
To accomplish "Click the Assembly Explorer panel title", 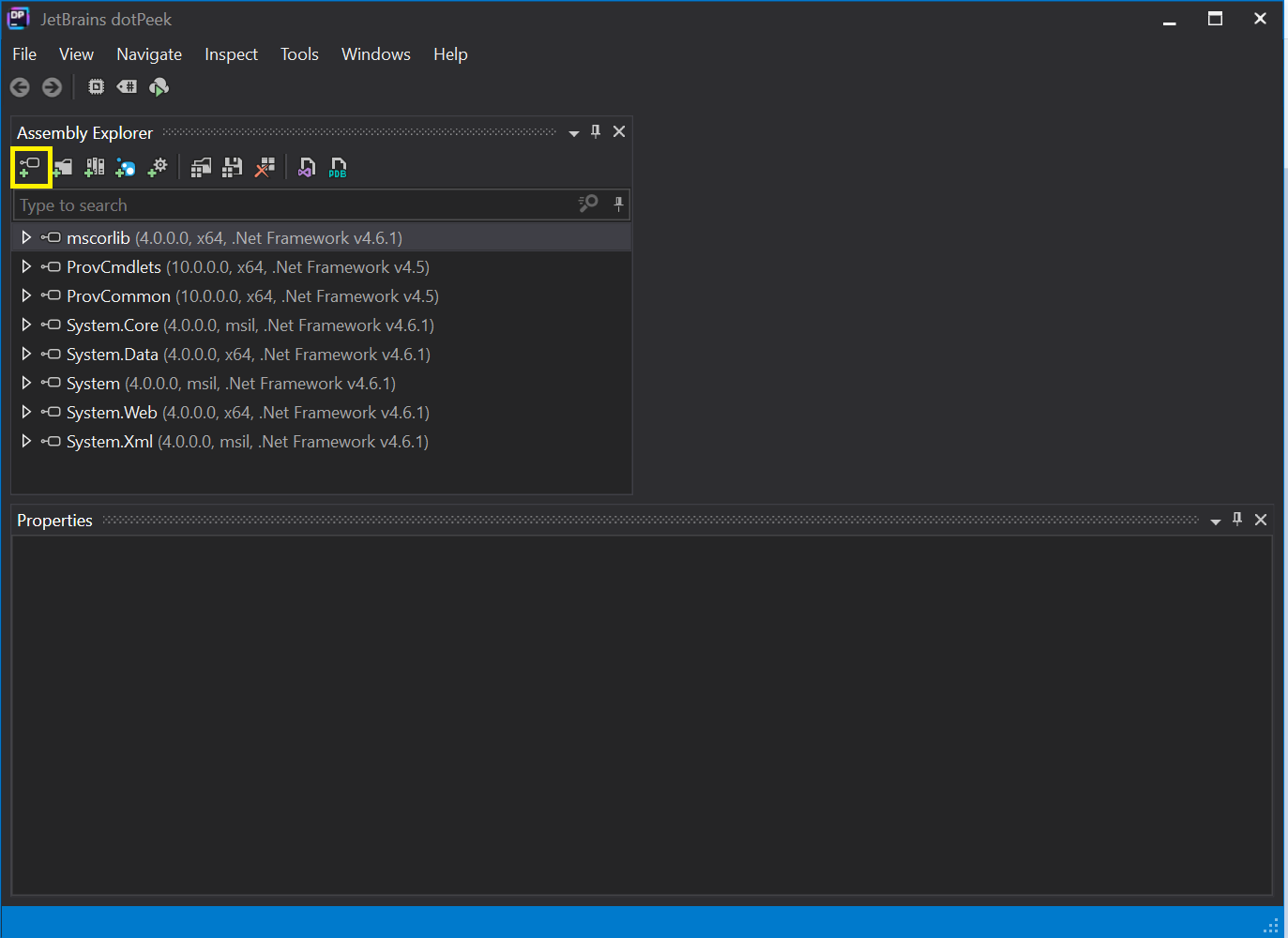I will click(84, 132).
